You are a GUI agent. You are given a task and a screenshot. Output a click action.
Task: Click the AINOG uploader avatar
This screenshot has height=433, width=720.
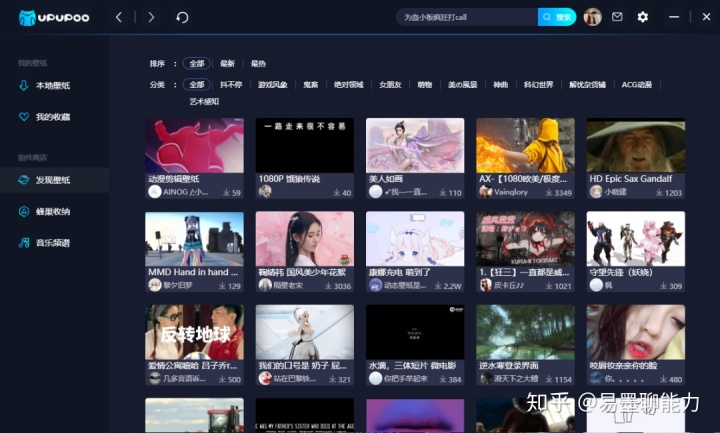tap(155, 192)
